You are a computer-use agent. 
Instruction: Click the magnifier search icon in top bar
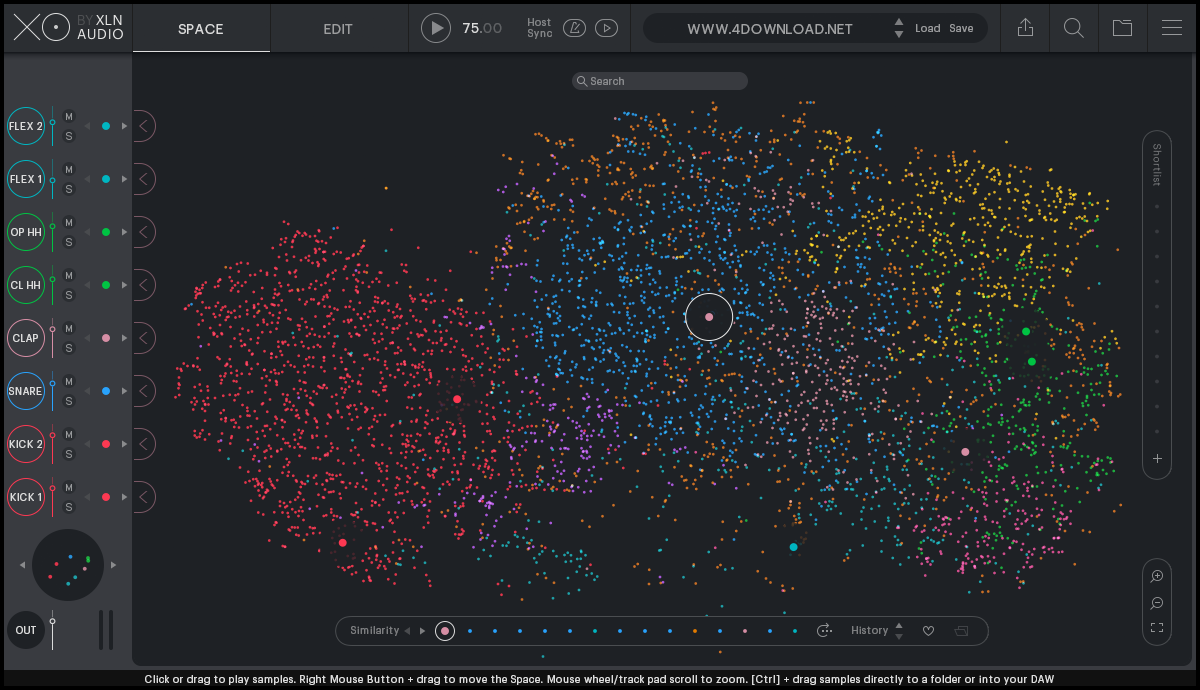[x=1074, y=28]
